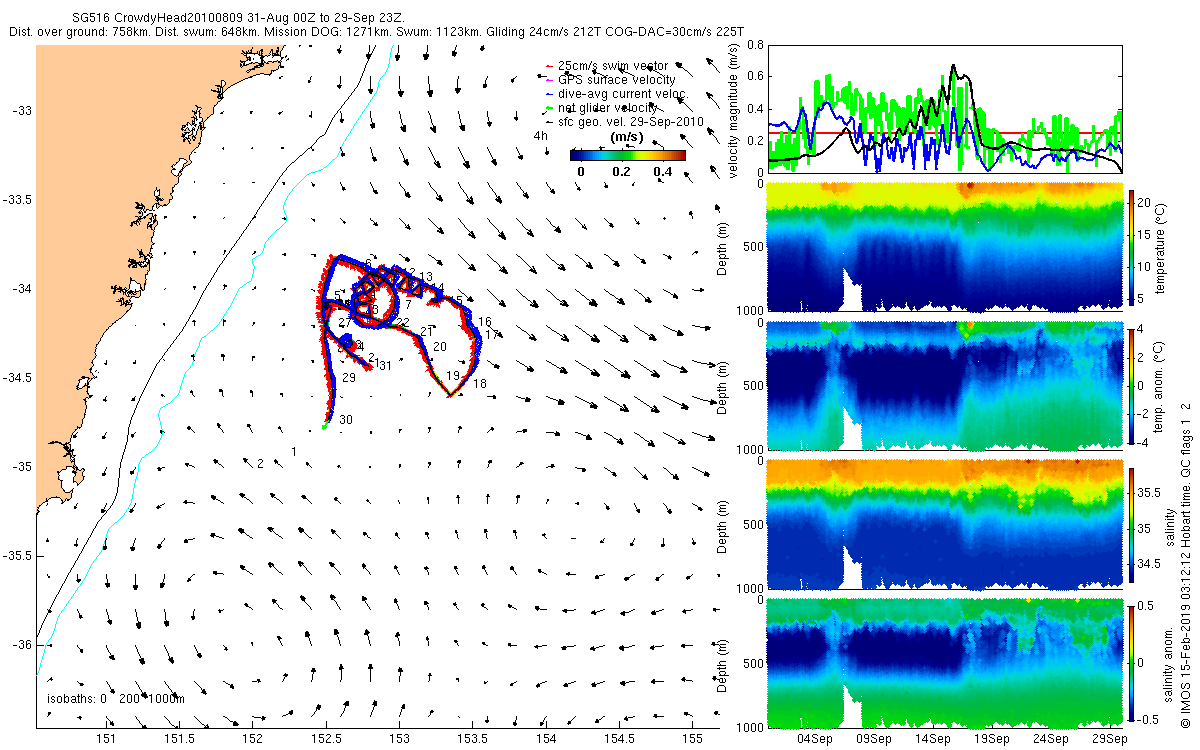Click day '18' marker on glider track

480,384
